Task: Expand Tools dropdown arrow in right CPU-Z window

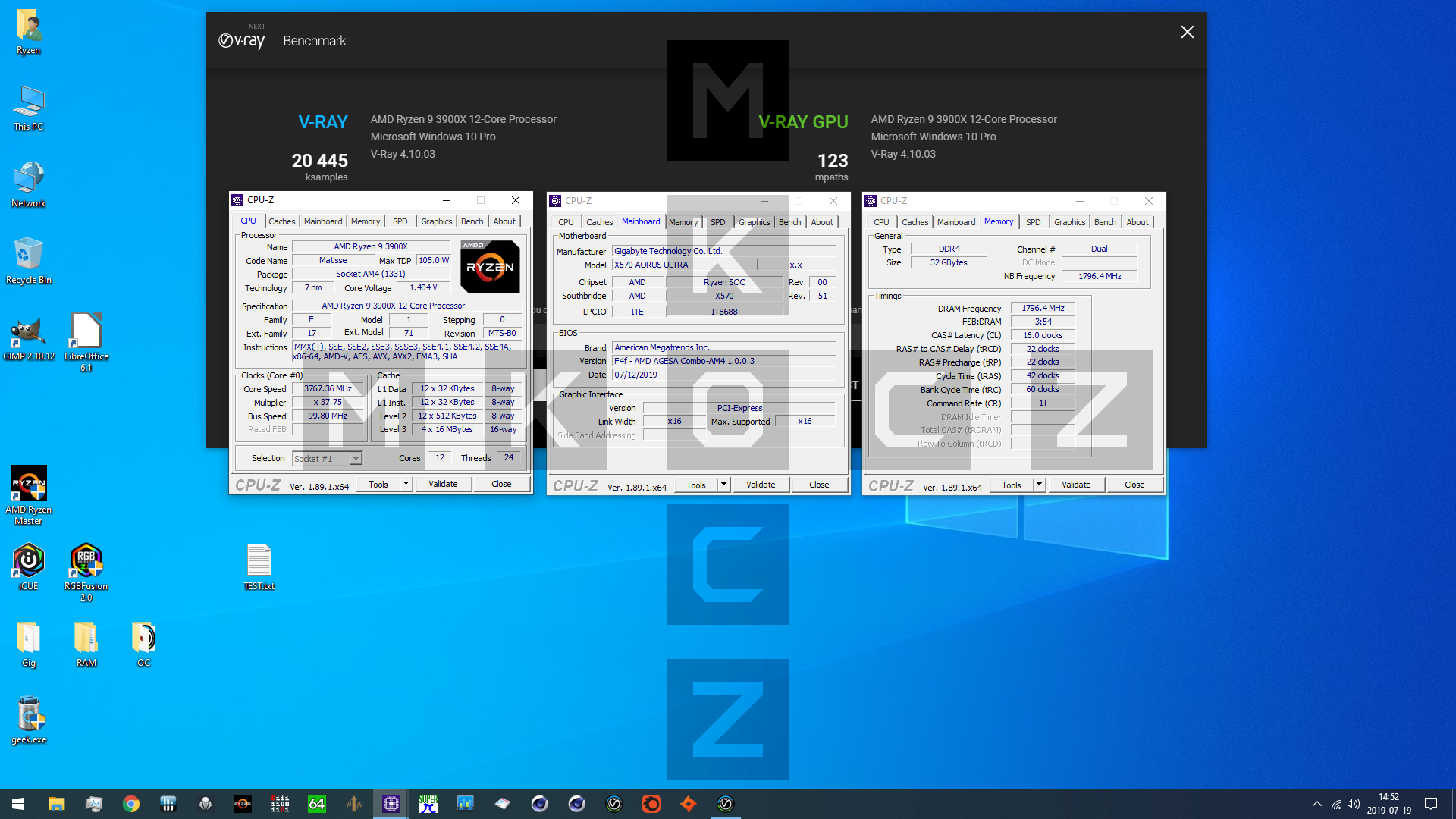Action: [1039, 485]
